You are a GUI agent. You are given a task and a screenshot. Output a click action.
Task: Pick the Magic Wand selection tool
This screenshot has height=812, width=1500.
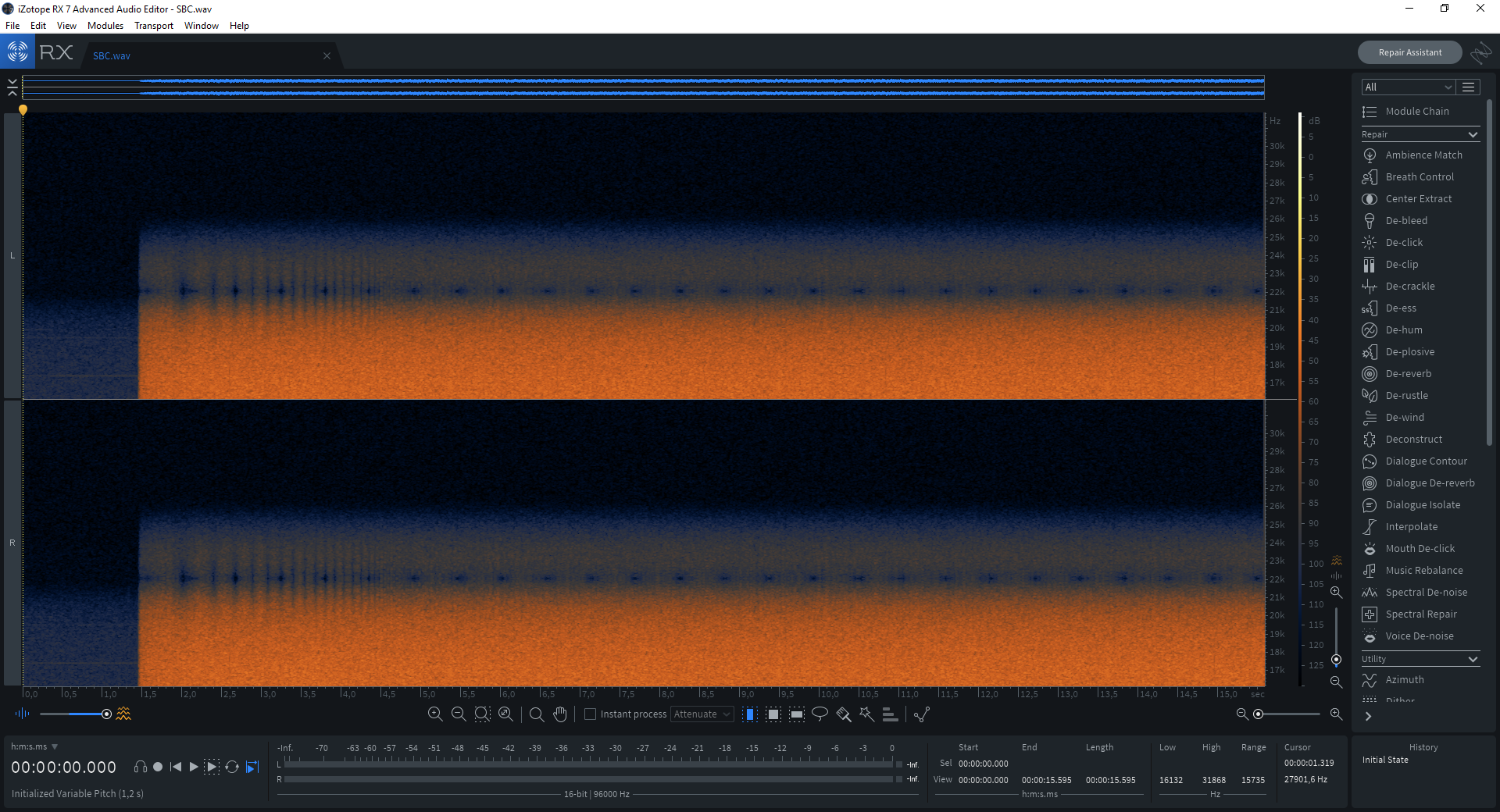point(866,714)
